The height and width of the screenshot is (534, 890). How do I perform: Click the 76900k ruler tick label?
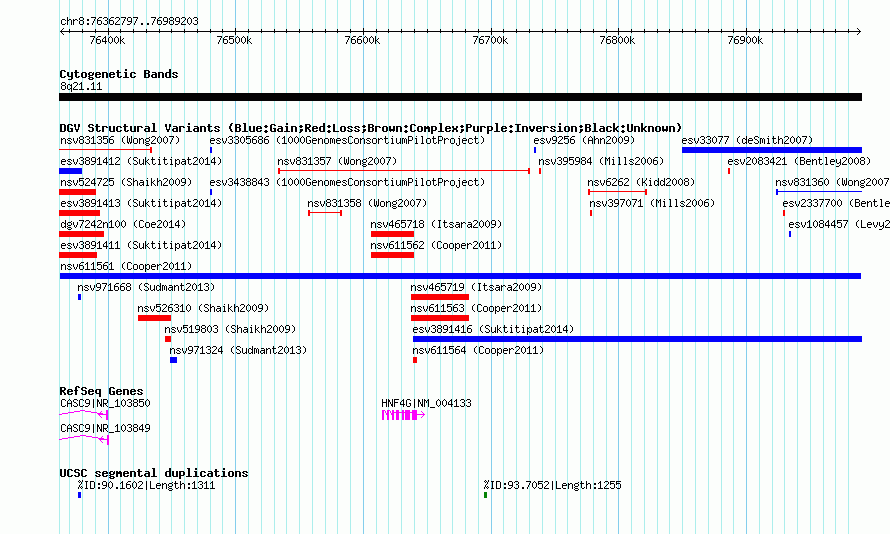745,40
